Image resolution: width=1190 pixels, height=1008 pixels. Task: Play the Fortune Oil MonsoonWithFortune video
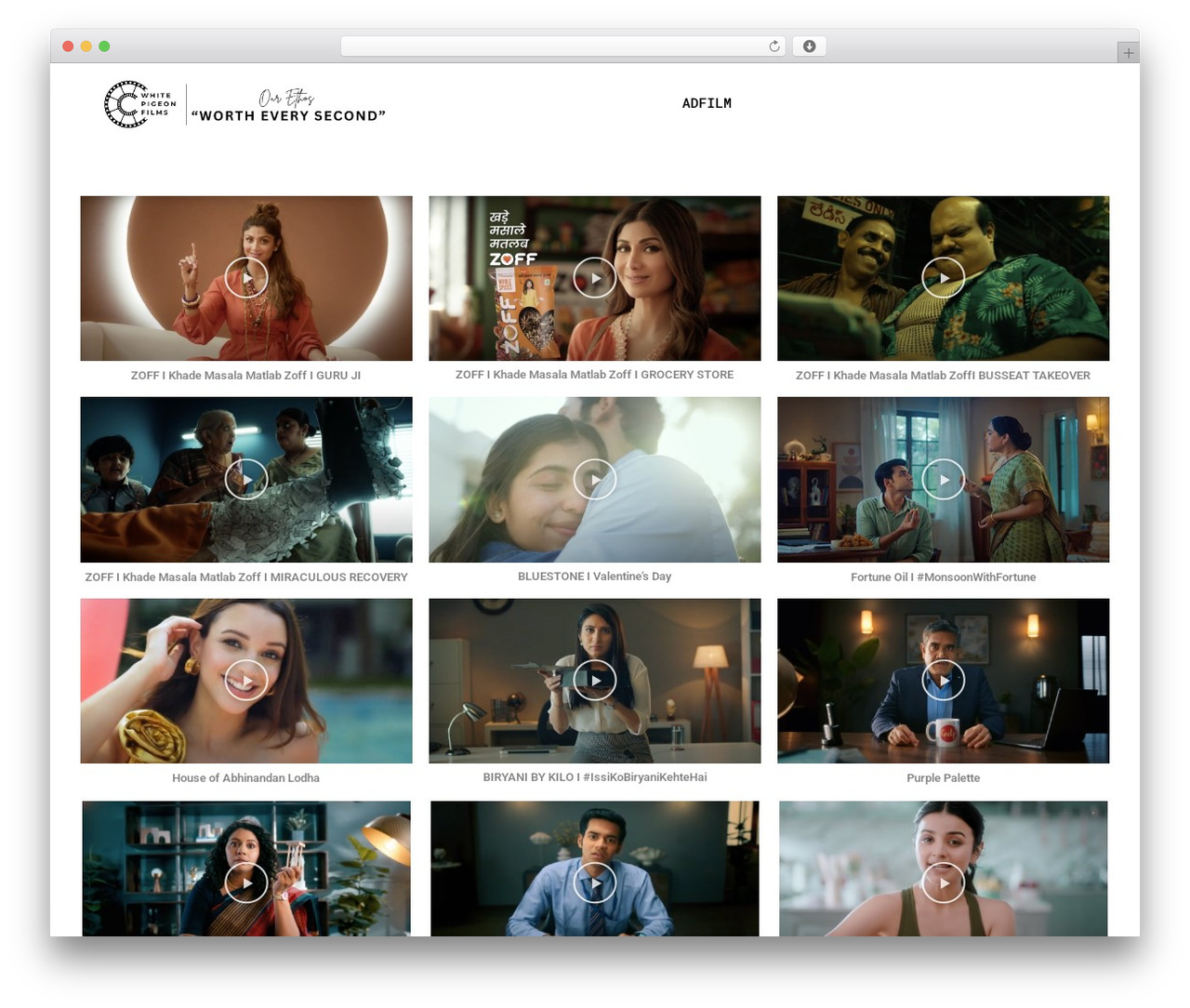coord(944,479)
